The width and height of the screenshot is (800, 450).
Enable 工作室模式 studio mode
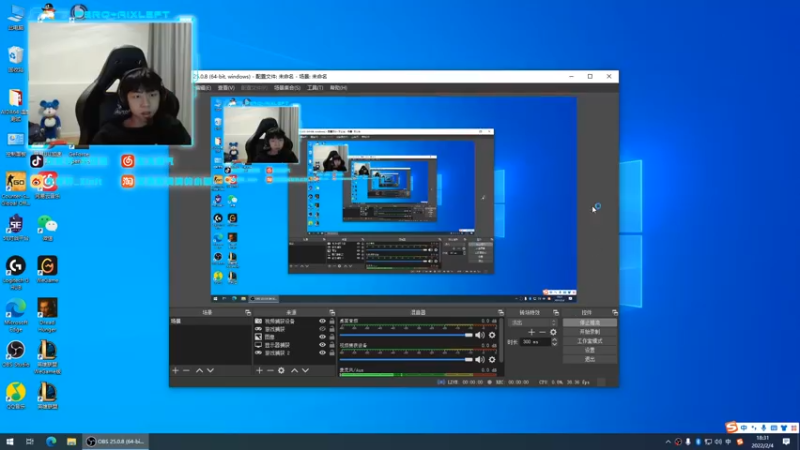coord(590,341)
